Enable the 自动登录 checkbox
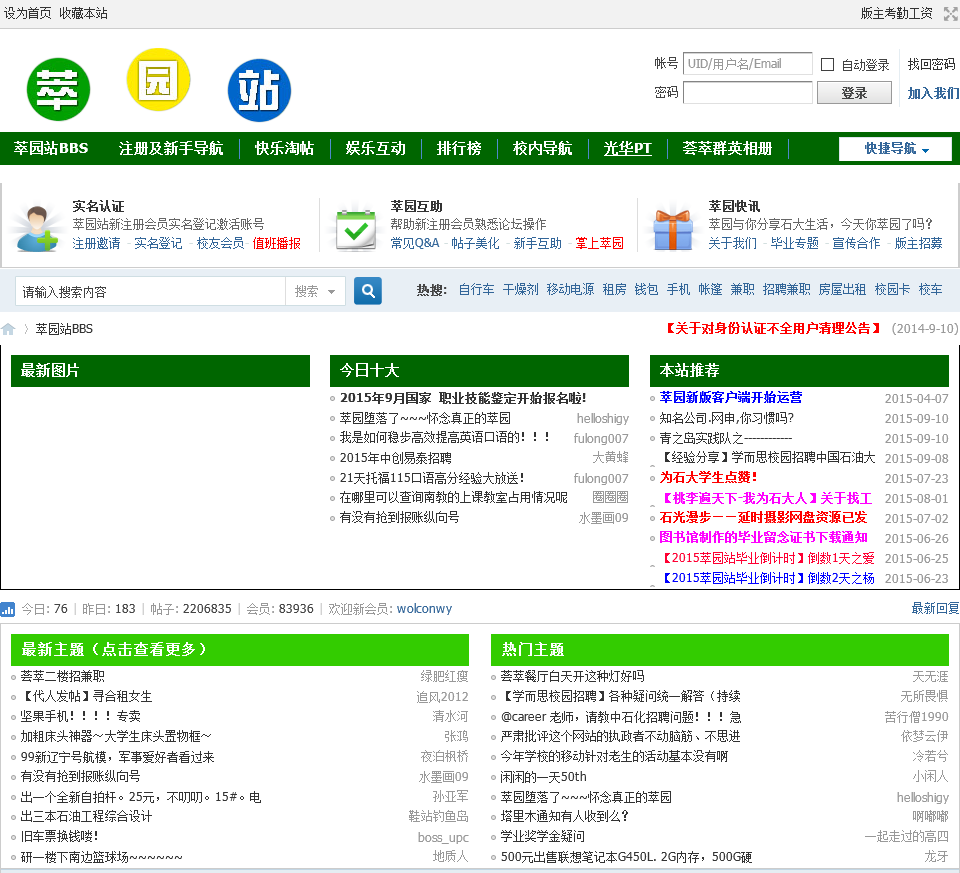Screen dimensions: 960x873 (827, 64)
